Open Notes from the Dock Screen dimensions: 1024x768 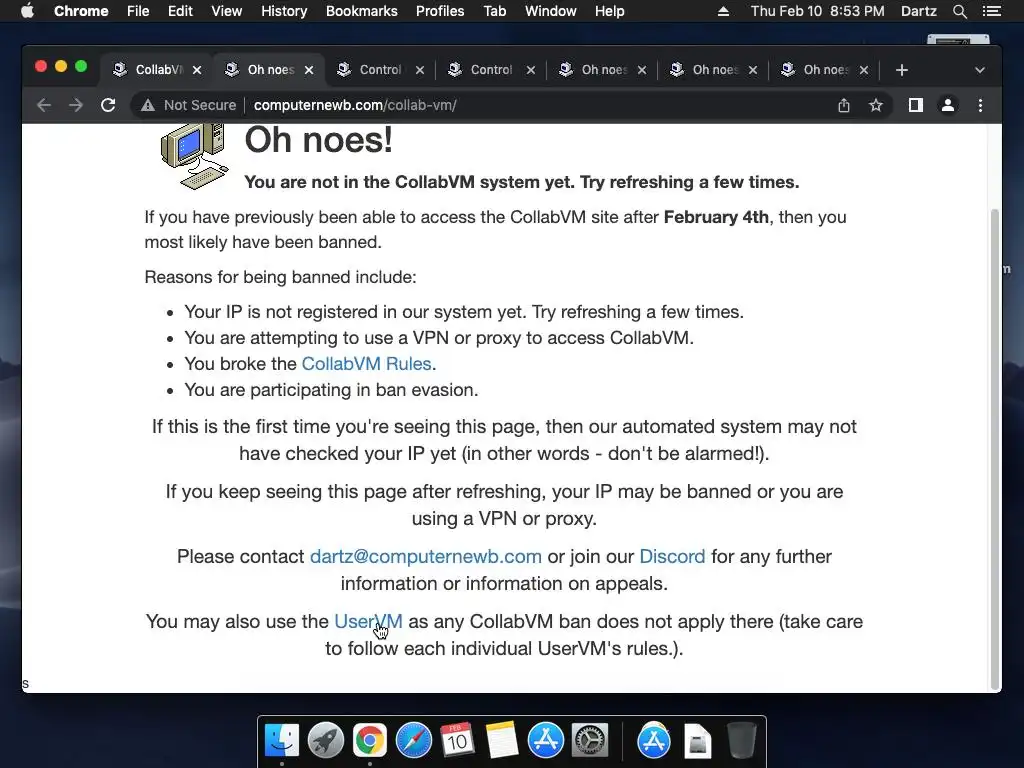[502, 741]
